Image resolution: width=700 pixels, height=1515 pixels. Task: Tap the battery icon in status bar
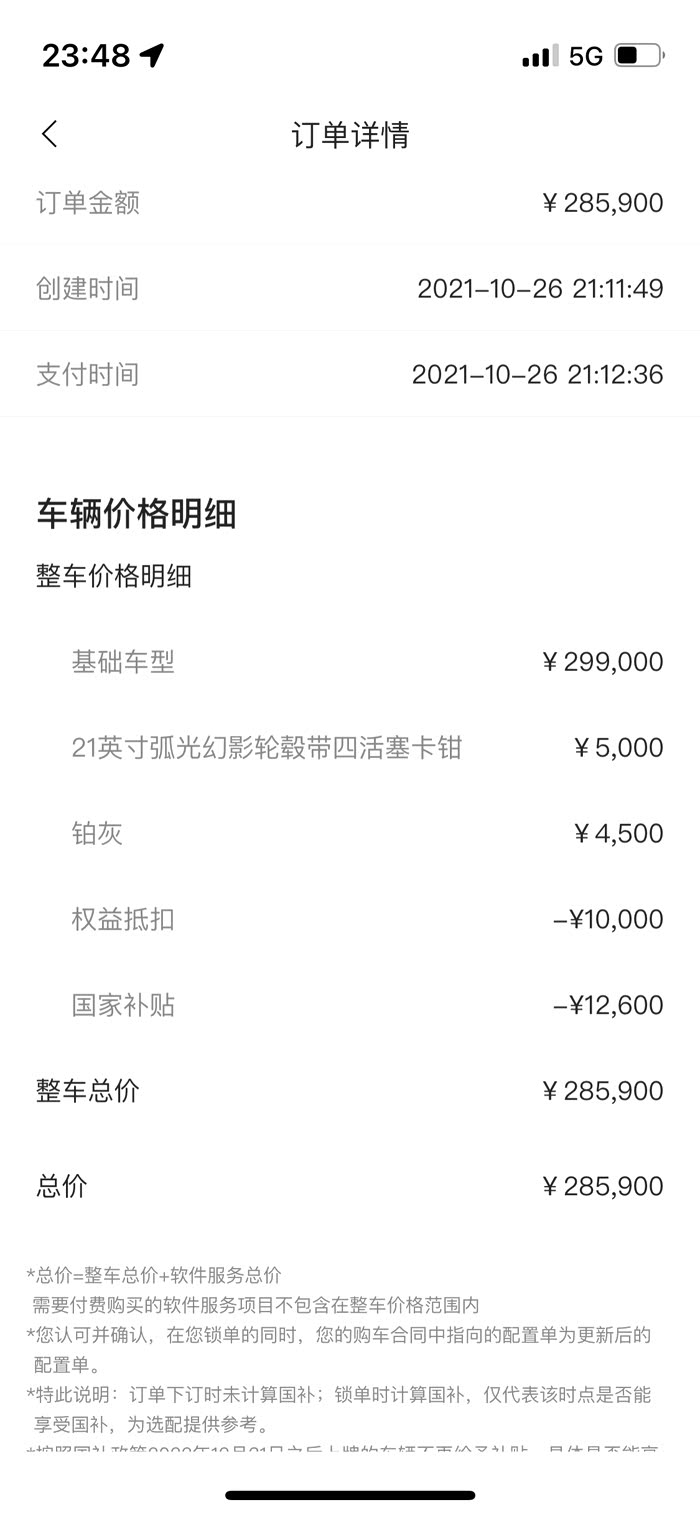638,56
